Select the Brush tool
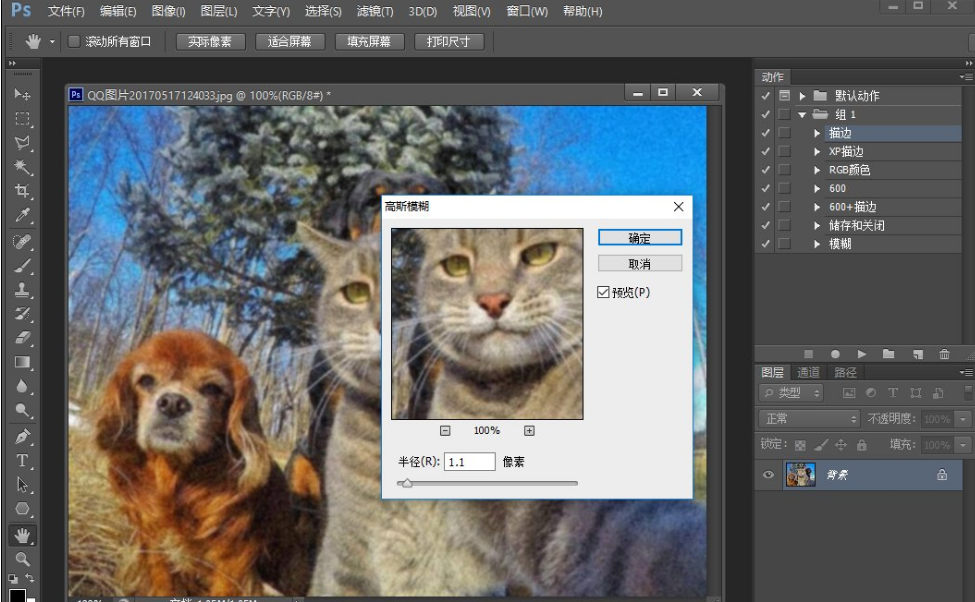975x602 pixels. (x=22, y=266)
